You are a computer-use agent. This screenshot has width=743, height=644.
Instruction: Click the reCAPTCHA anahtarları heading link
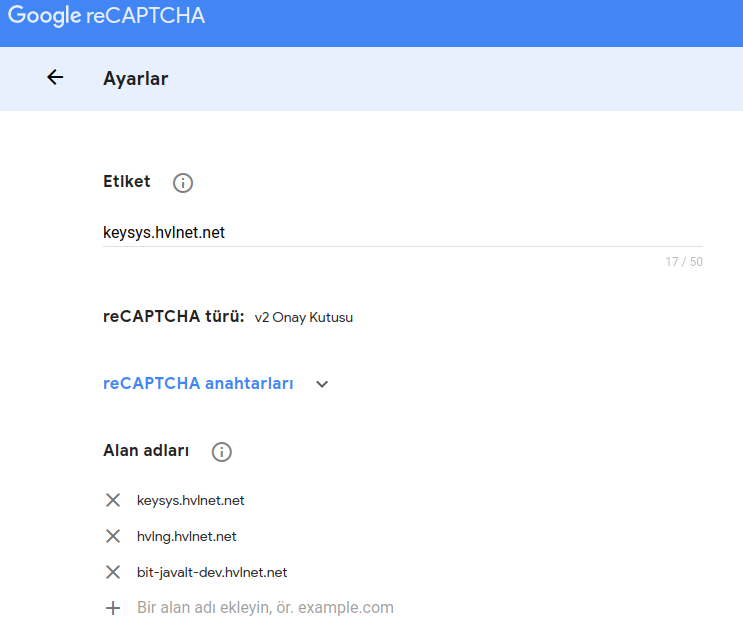(198, 383)
